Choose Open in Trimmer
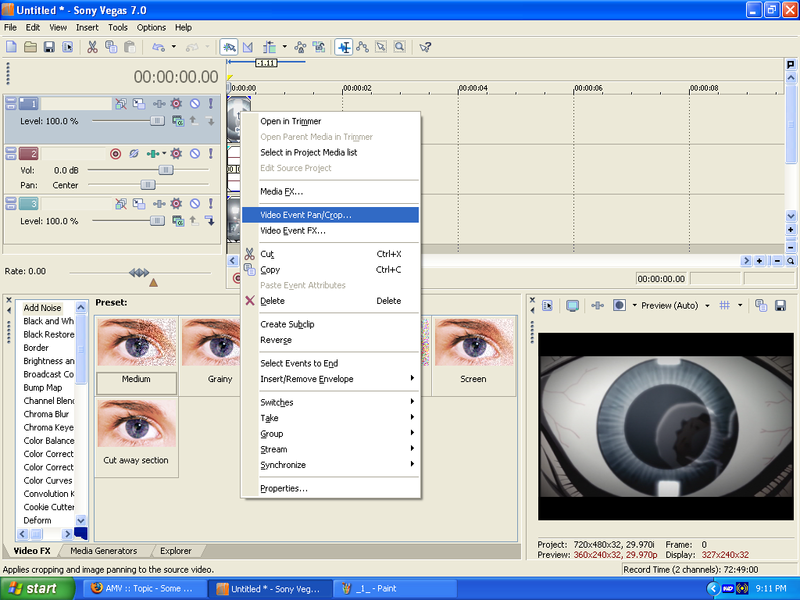The height and width of the screenshot is (600, 800). (330, 121)
